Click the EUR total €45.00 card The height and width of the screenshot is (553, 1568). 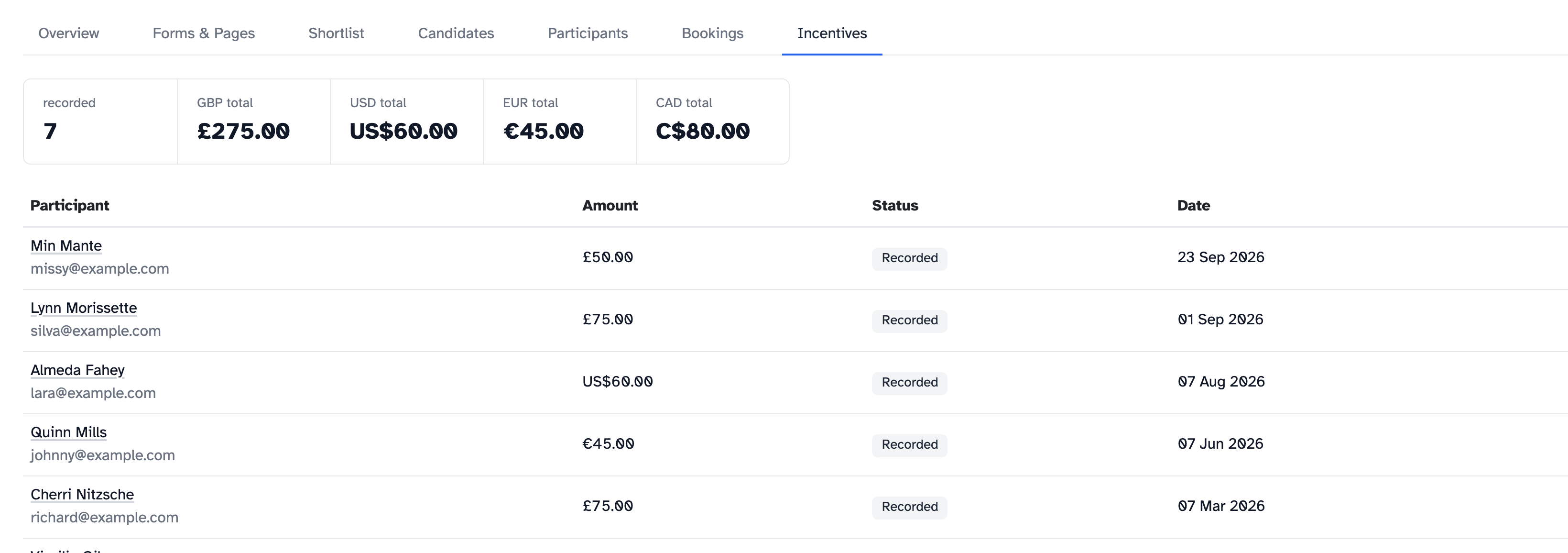tap(559, 121)
